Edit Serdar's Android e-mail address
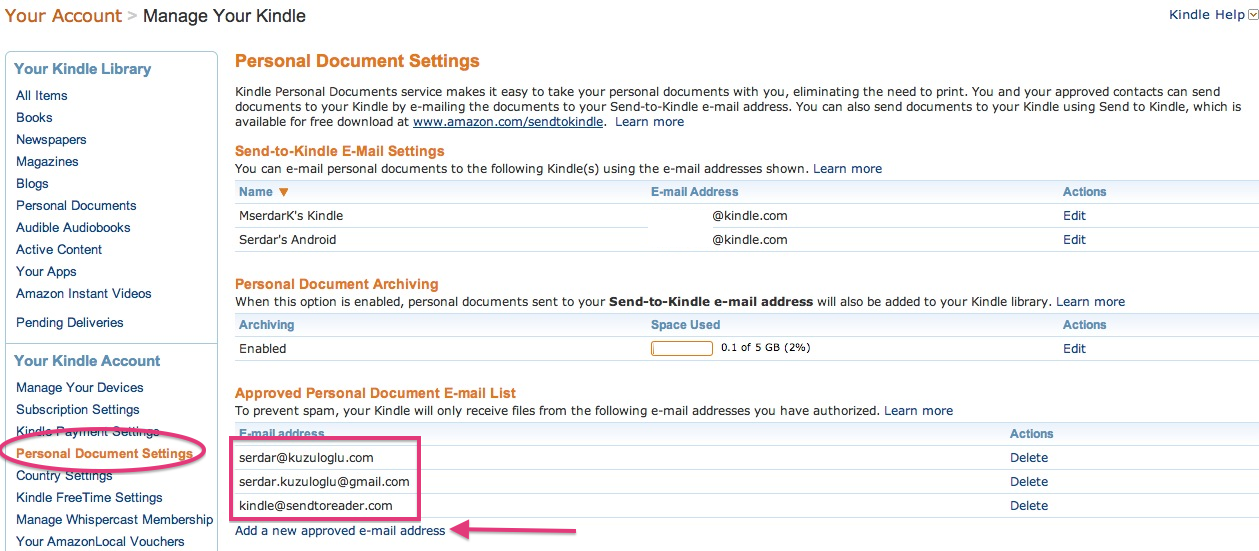 click(1074, 240)
